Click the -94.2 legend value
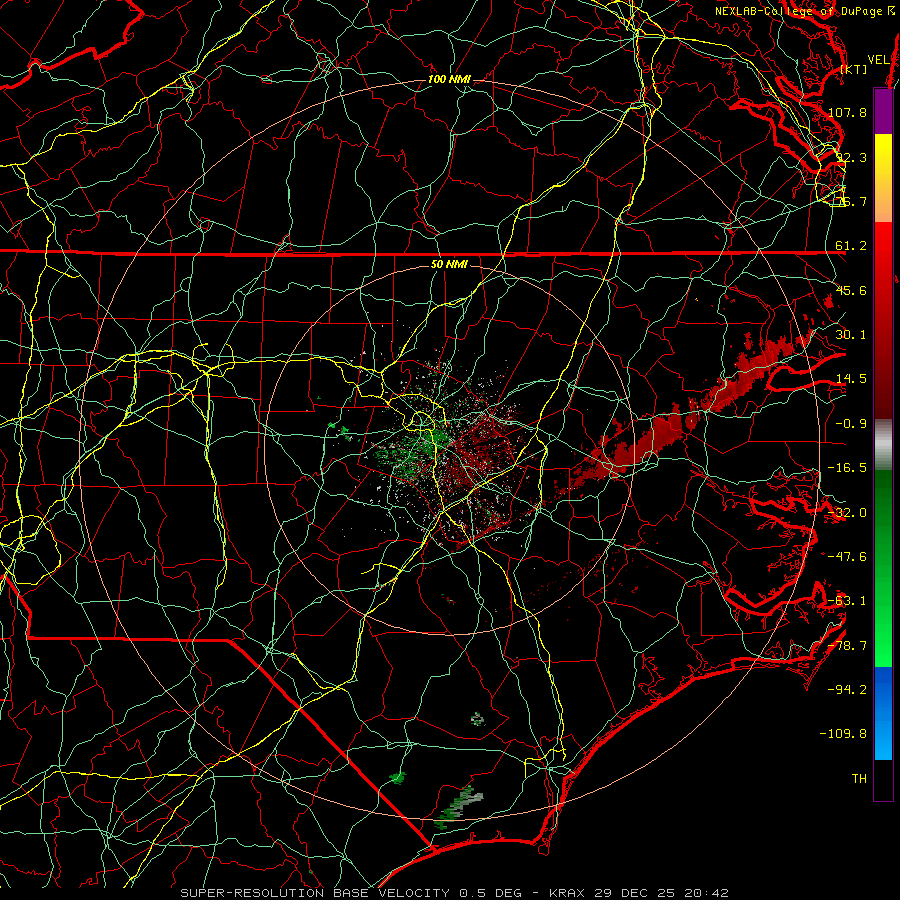900x900 pixels. (847, 690)
